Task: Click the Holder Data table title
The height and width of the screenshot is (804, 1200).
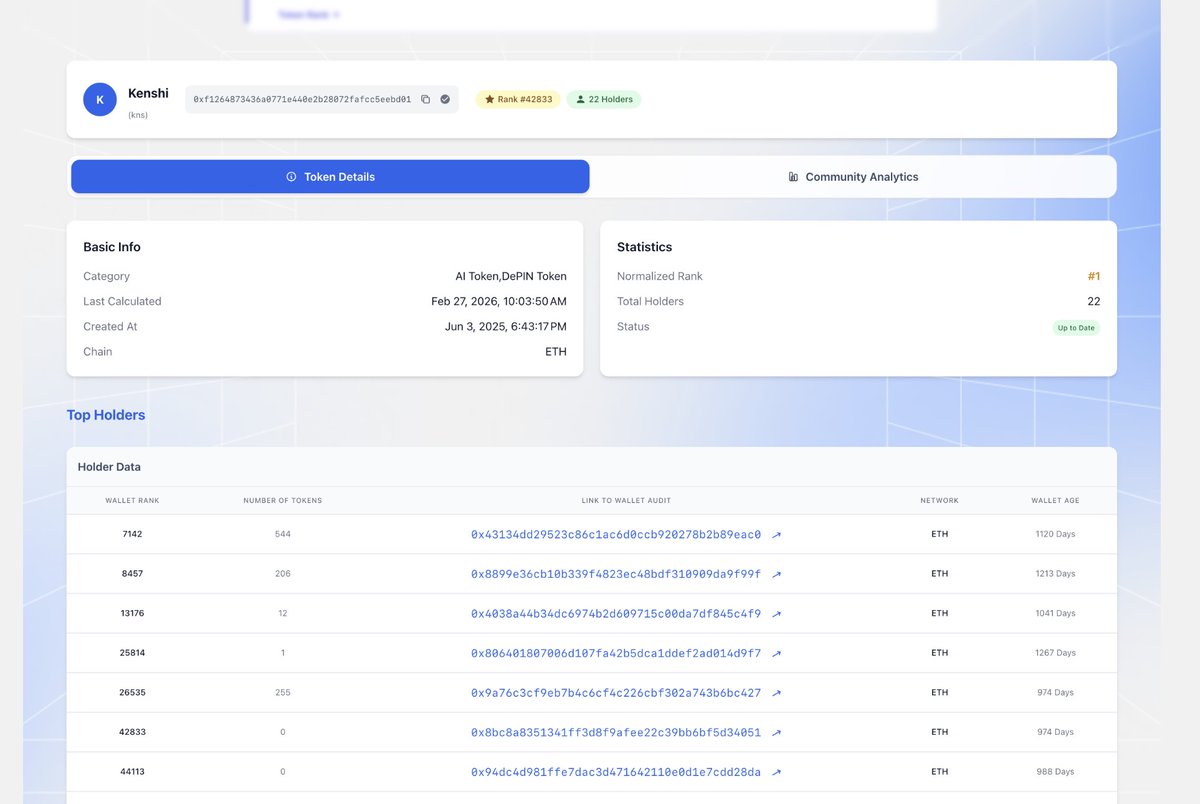Action: pyautogui.click(x=109, y=467)
